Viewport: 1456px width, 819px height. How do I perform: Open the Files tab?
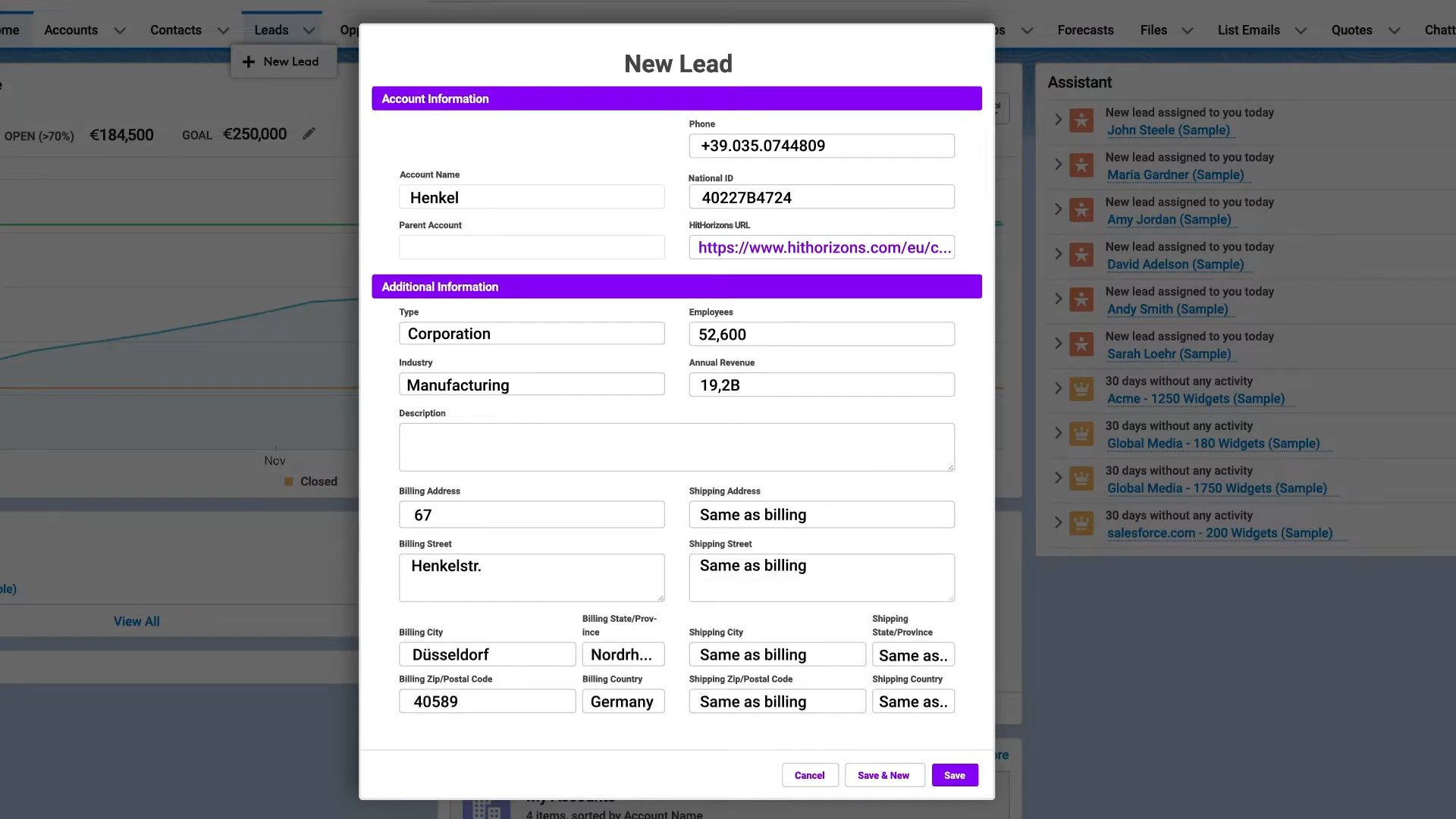[1153, 30]
